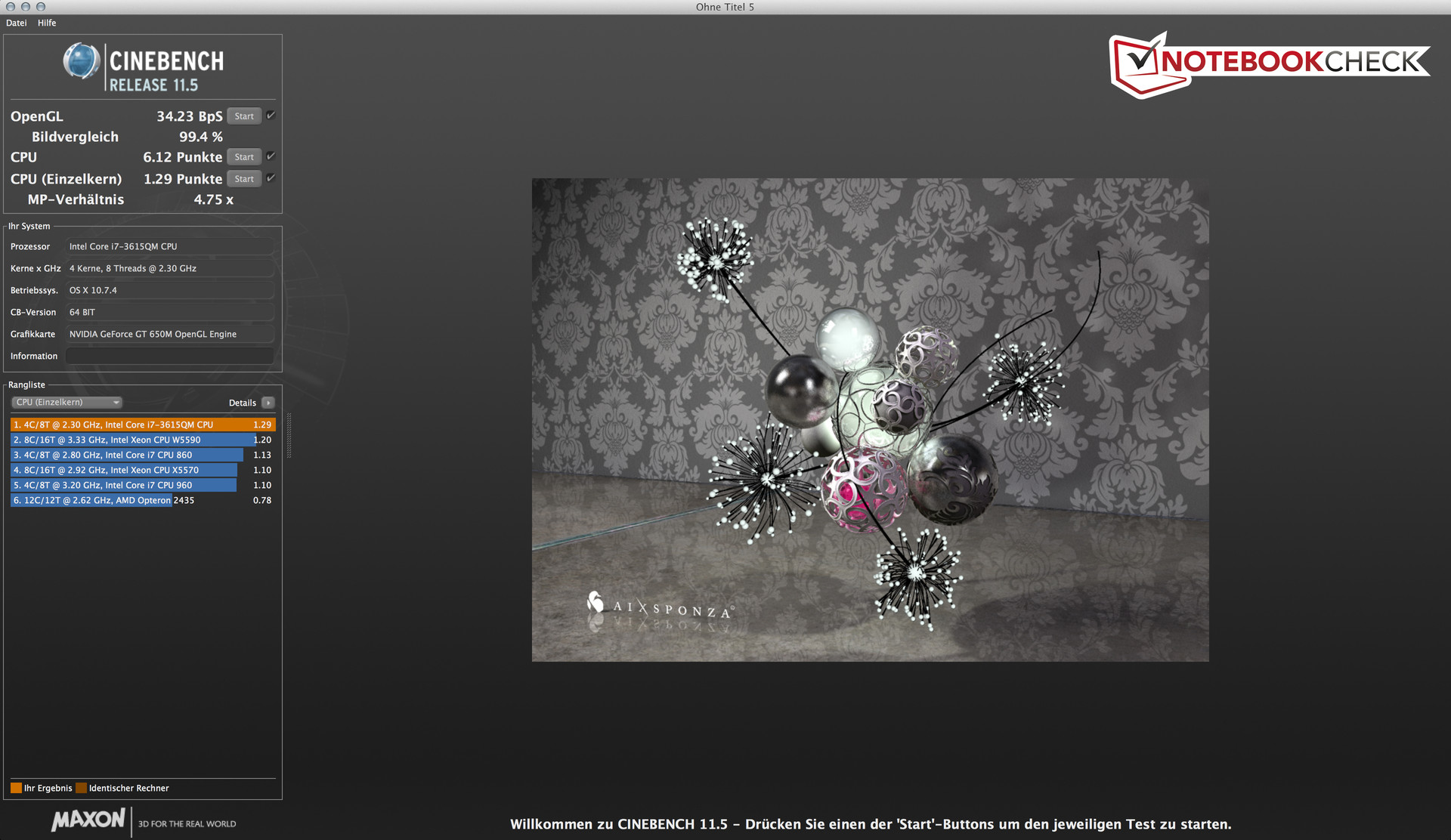
Task: Uncheck the OpenGL test checkbox
Action: pyautogui.click(x=271, y=116)
